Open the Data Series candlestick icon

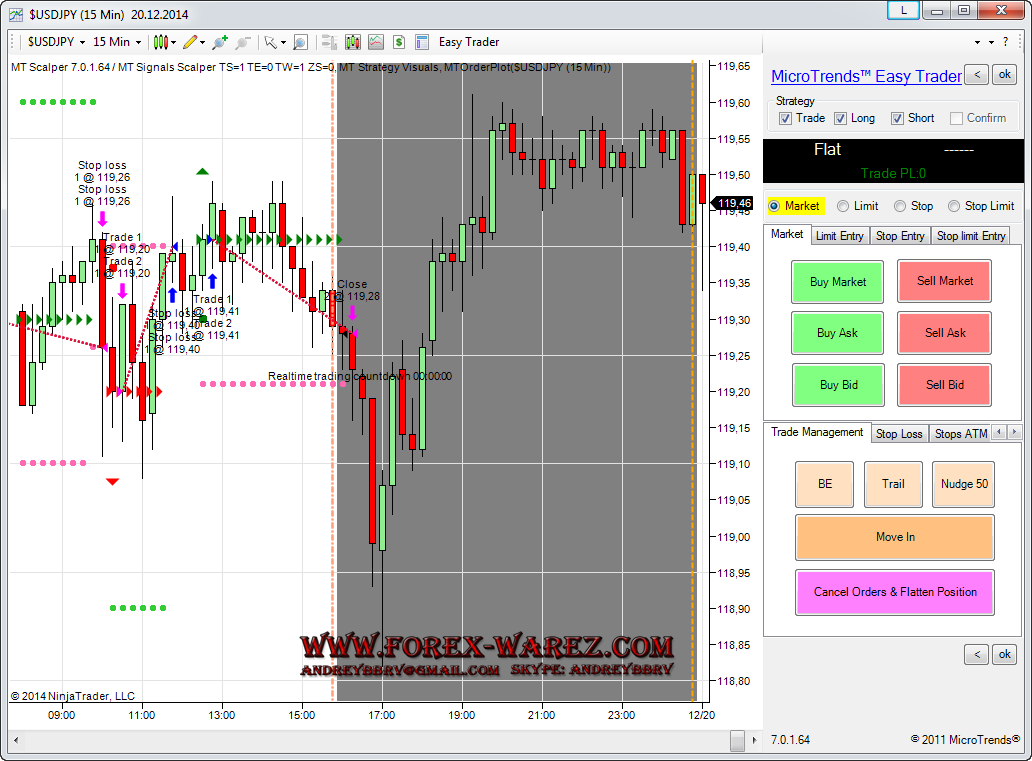coord(352,42)
